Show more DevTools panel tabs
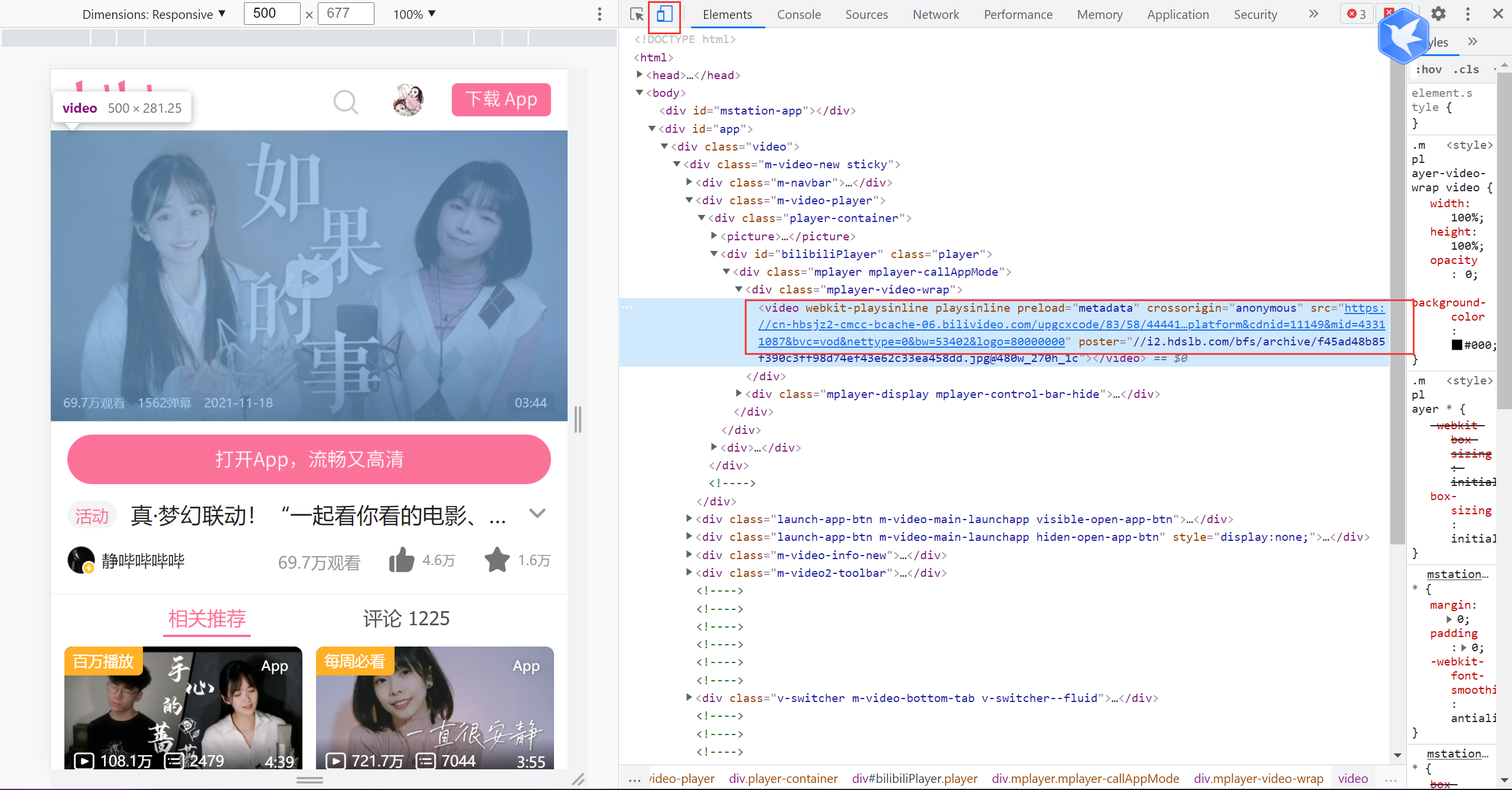The image size is (1512, 790). click(x=1313, y=14)
